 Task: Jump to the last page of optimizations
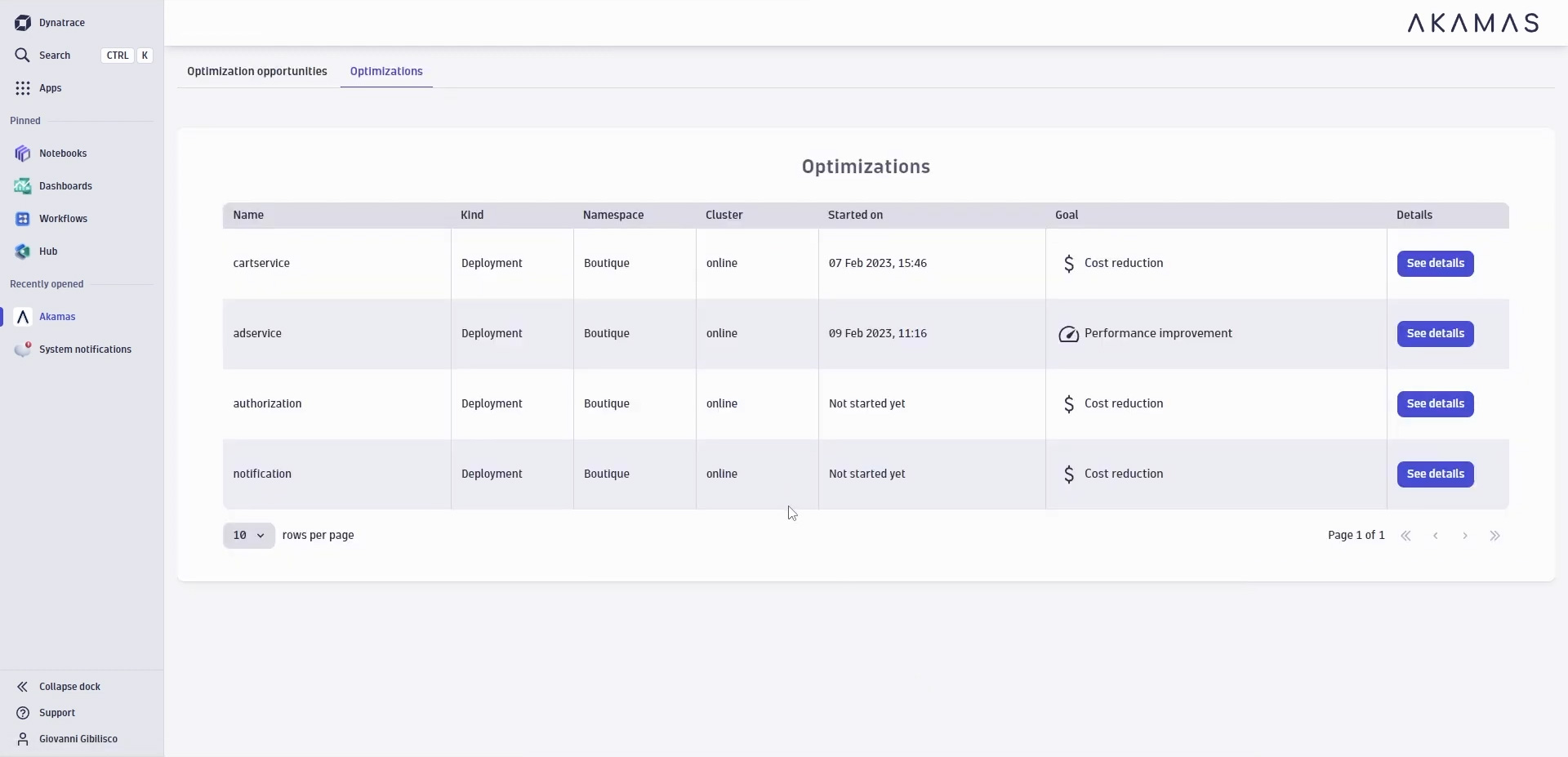(x=1494, y=535)
